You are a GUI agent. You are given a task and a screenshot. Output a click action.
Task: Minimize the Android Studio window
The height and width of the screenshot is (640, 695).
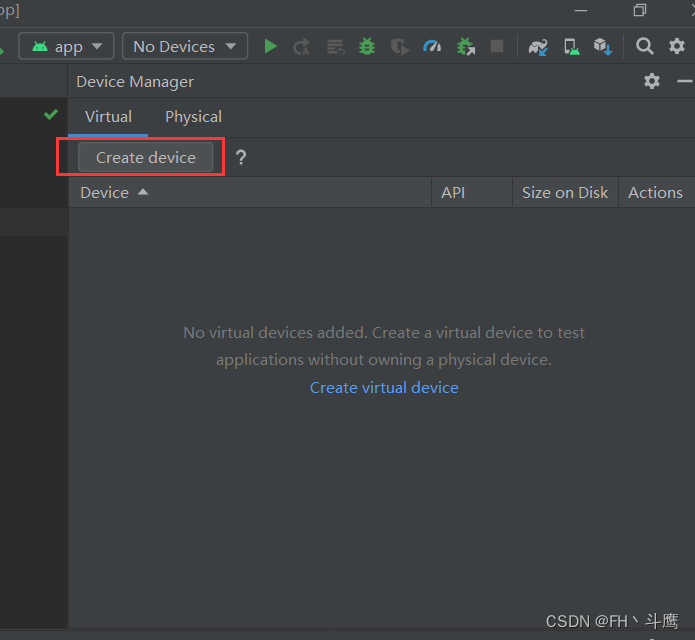[581, 10]
